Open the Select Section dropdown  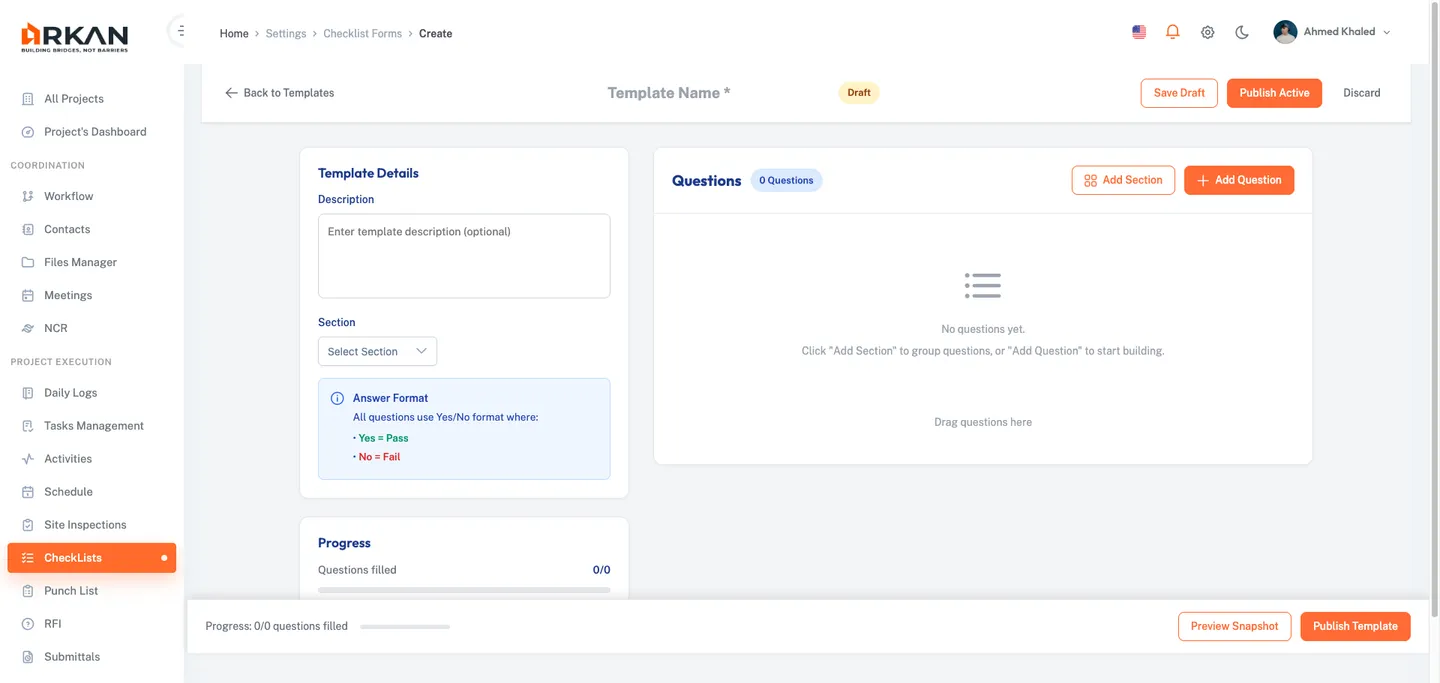377,351
